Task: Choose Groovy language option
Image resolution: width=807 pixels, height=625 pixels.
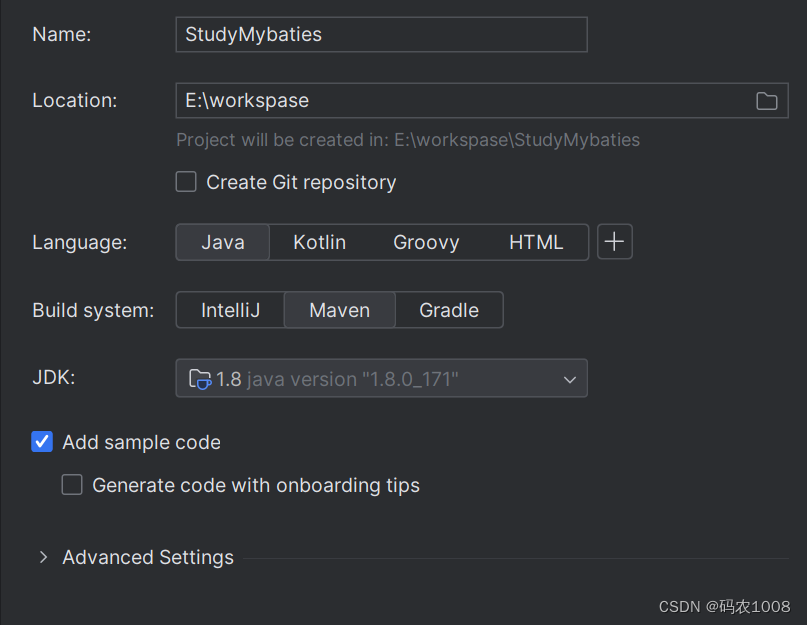Action: point(426,242)
